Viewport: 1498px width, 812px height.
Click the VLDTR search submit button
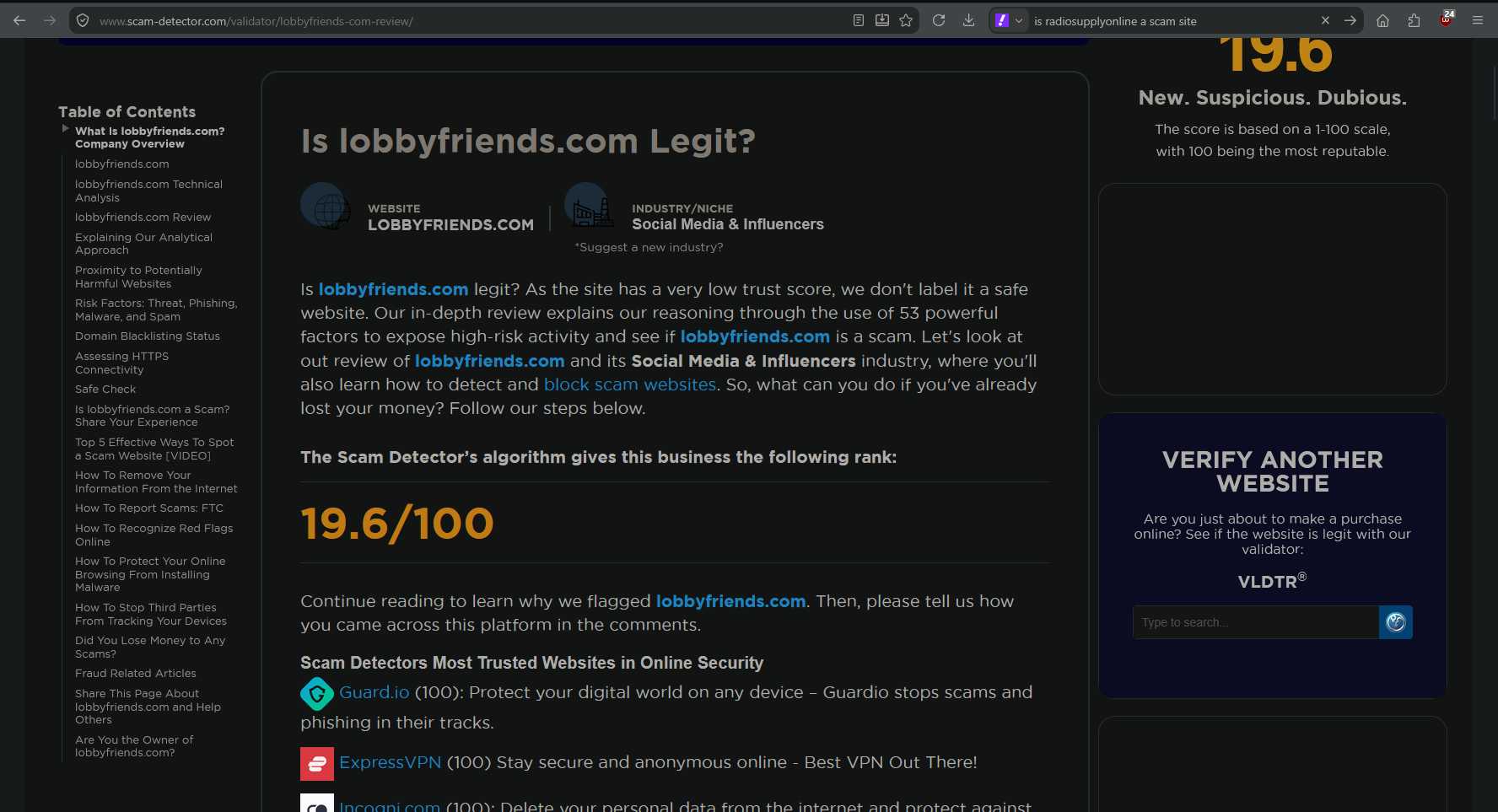pyautogui.click(x=1396, y=622)
